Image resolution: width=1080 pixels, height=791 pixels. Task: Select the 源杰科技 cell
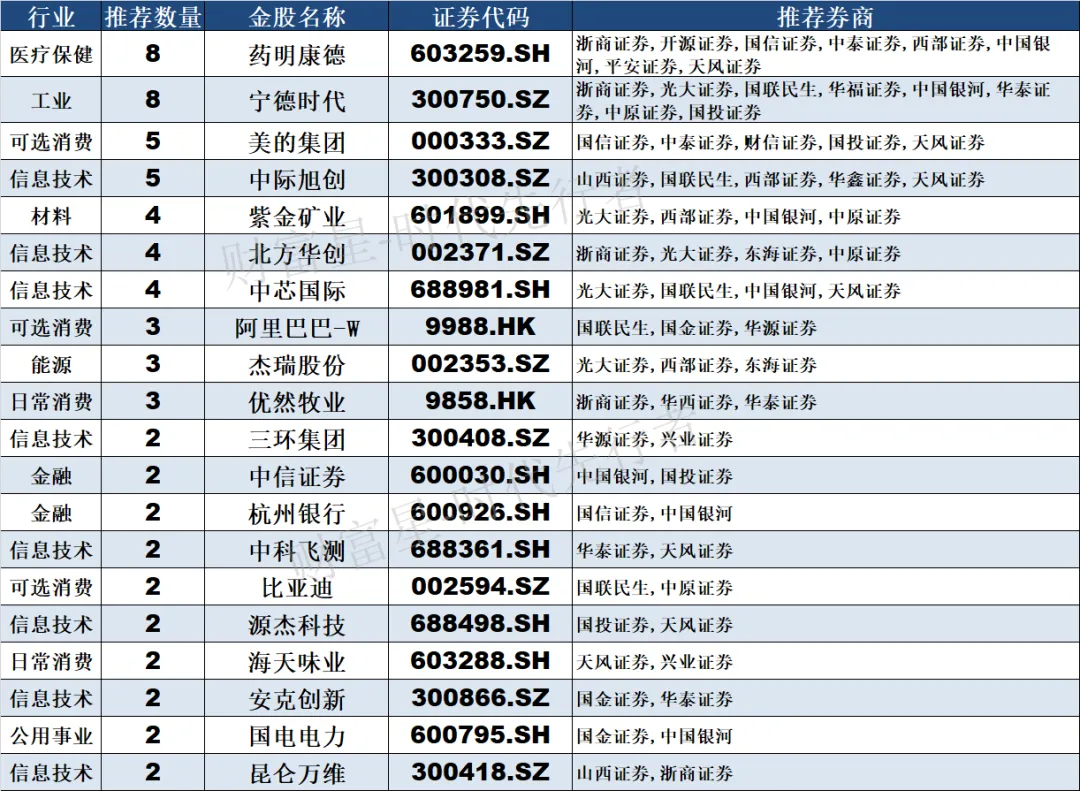(x=296, y=626)
